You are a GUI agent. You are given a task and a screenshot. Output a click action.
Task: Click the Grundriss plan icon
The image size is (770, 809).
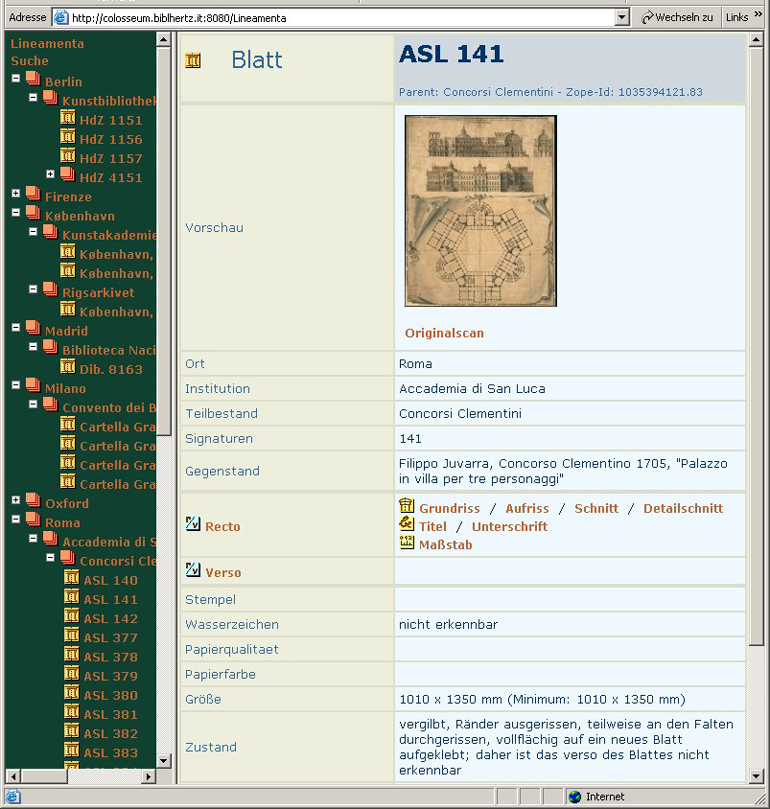tap(406, 507)
